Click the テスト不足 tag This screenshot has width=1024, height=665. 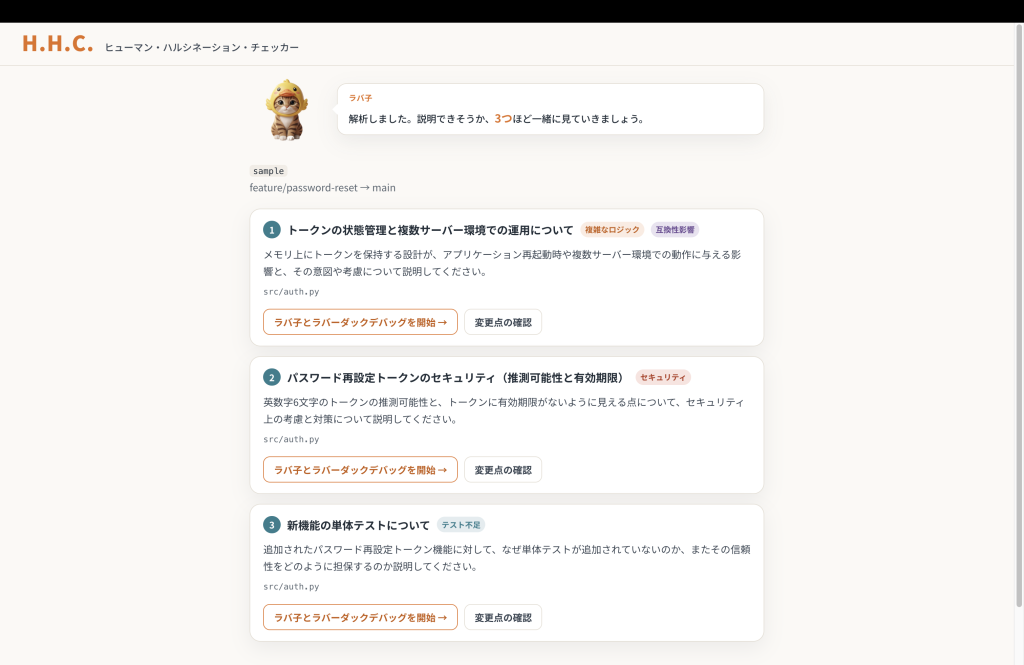click(460, 525)
